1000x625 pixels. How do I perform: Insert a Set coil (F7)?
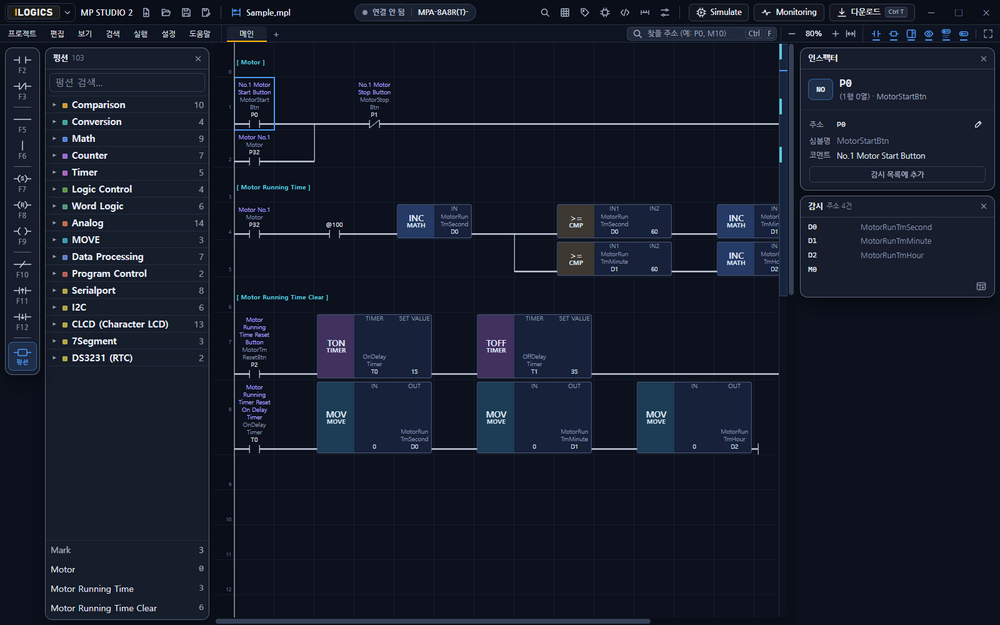tap(22, 182)
